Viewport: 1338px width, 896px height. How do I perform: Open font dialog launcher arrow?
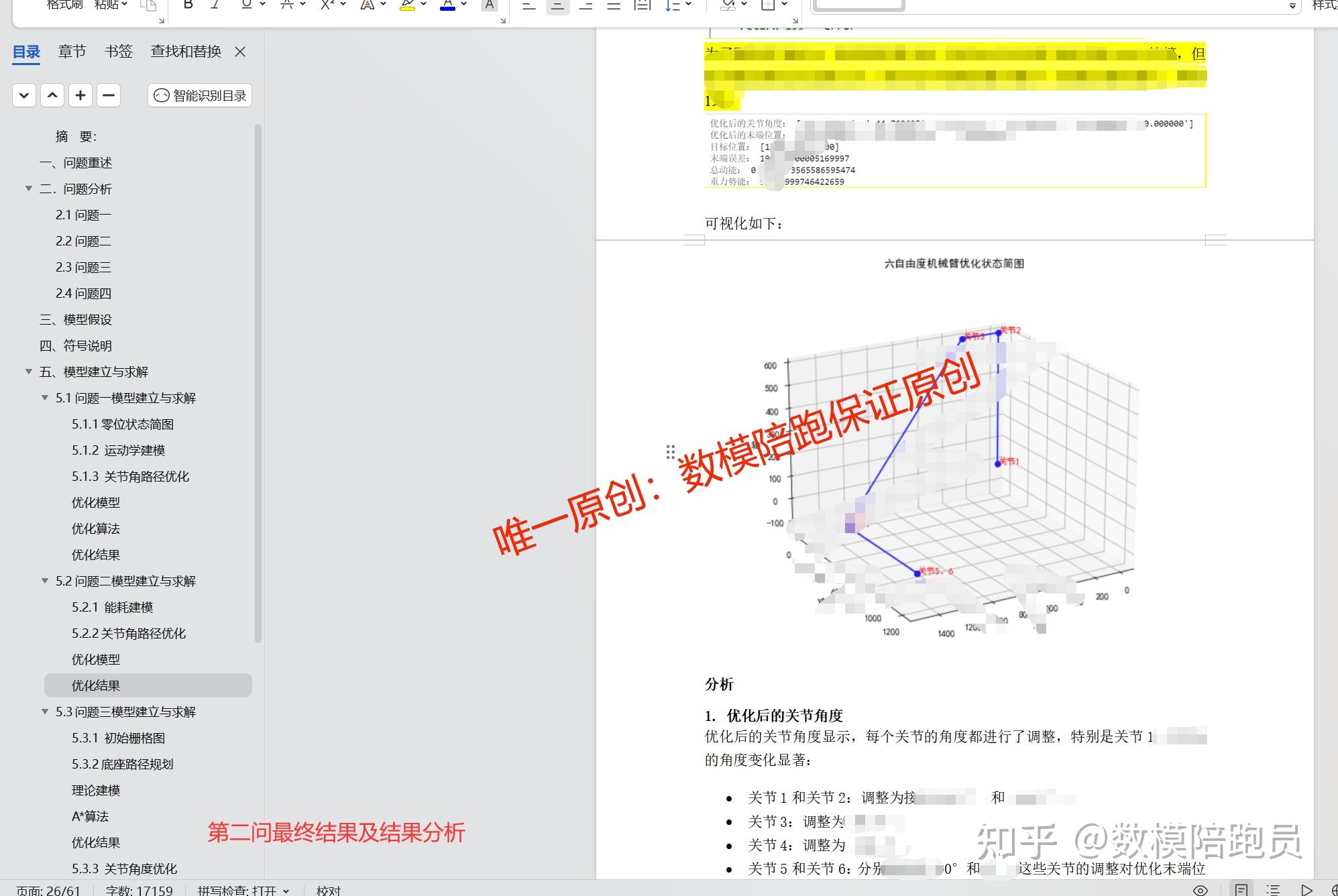click(503, 21)
